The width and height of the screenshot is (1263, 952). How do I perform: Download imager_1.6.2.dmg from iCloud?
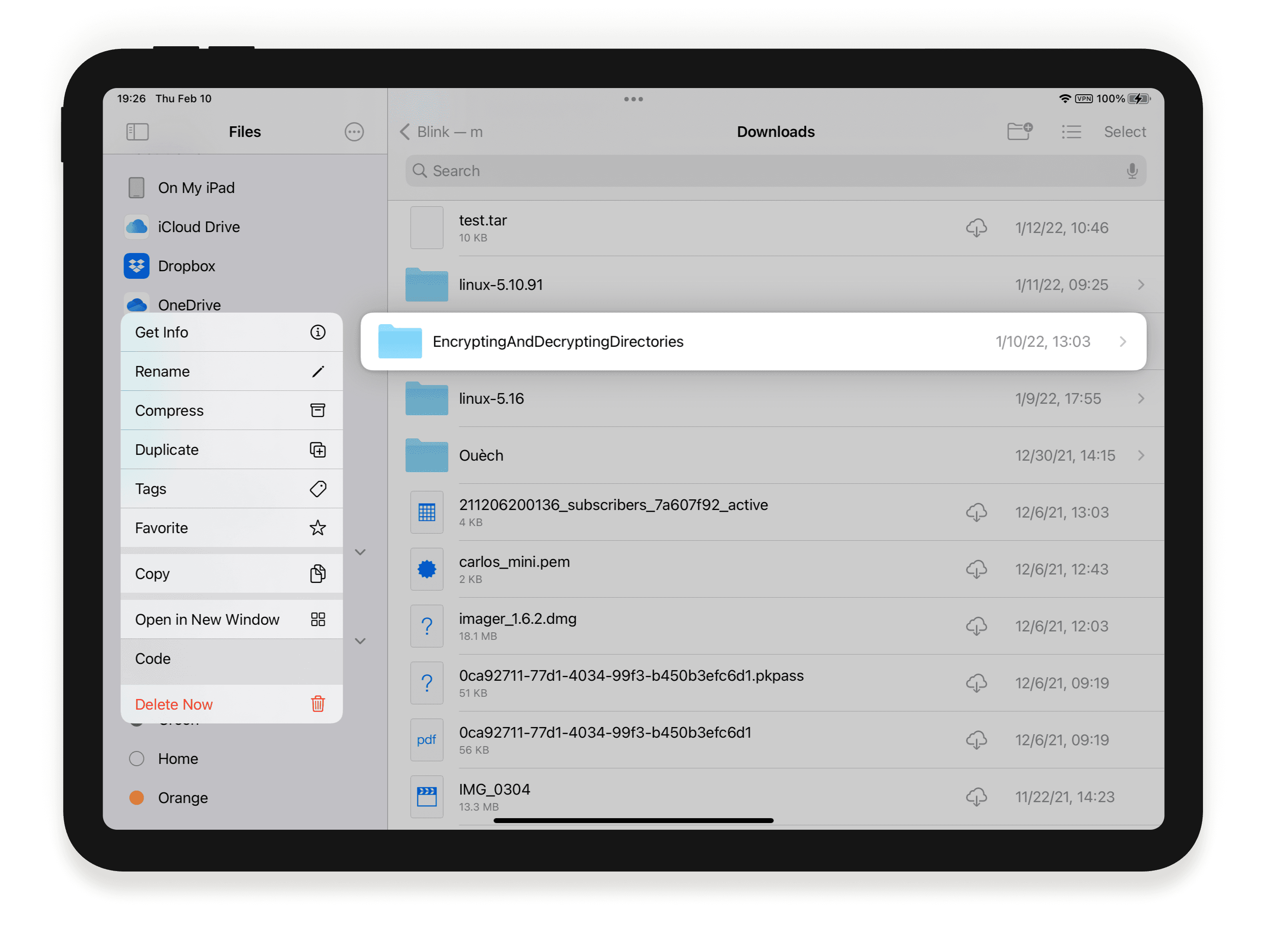976,626
